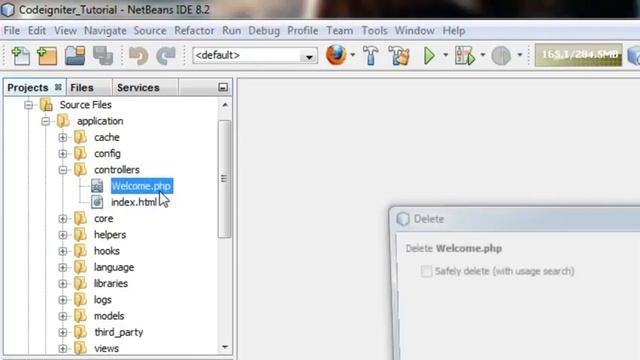The image size is (640, 360).
Task: Click the green Run Project icon
Action: point(429,56)
